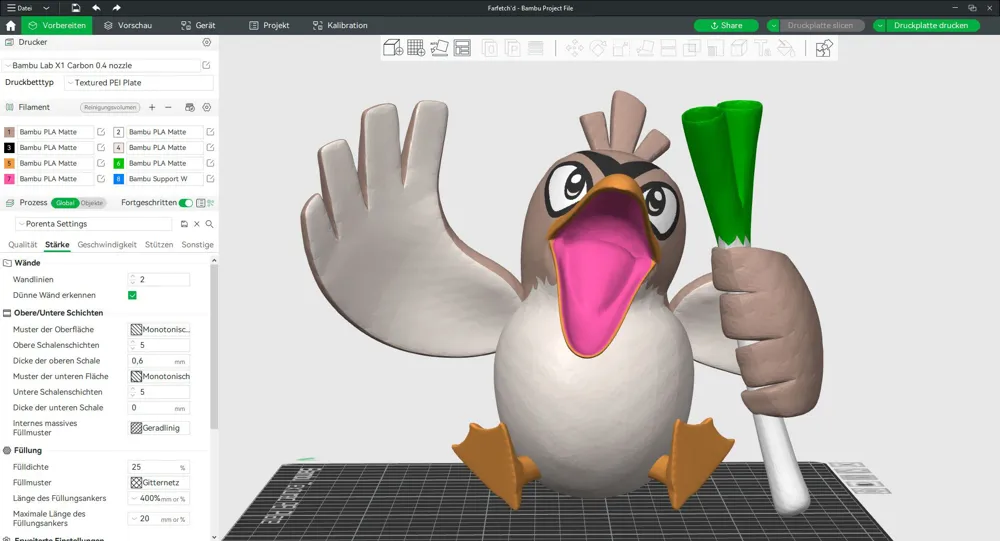This screenshot has height=541, width=1000.
Task: Click the Auto orient toolbar icon
Action: (x=439, y=48)
